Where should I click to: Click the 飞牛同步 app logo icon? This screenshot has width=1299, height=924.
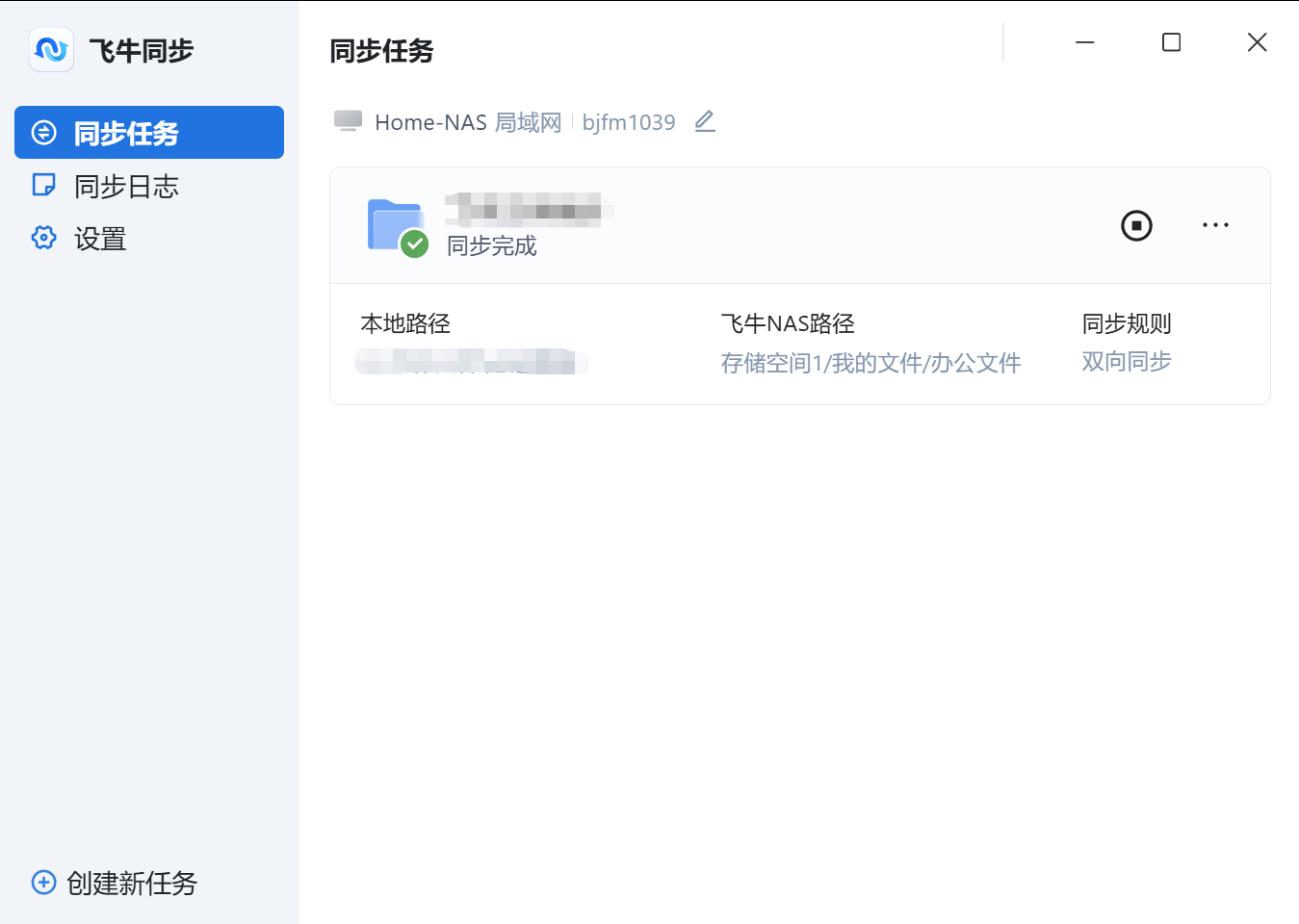[x=51, y=50]
